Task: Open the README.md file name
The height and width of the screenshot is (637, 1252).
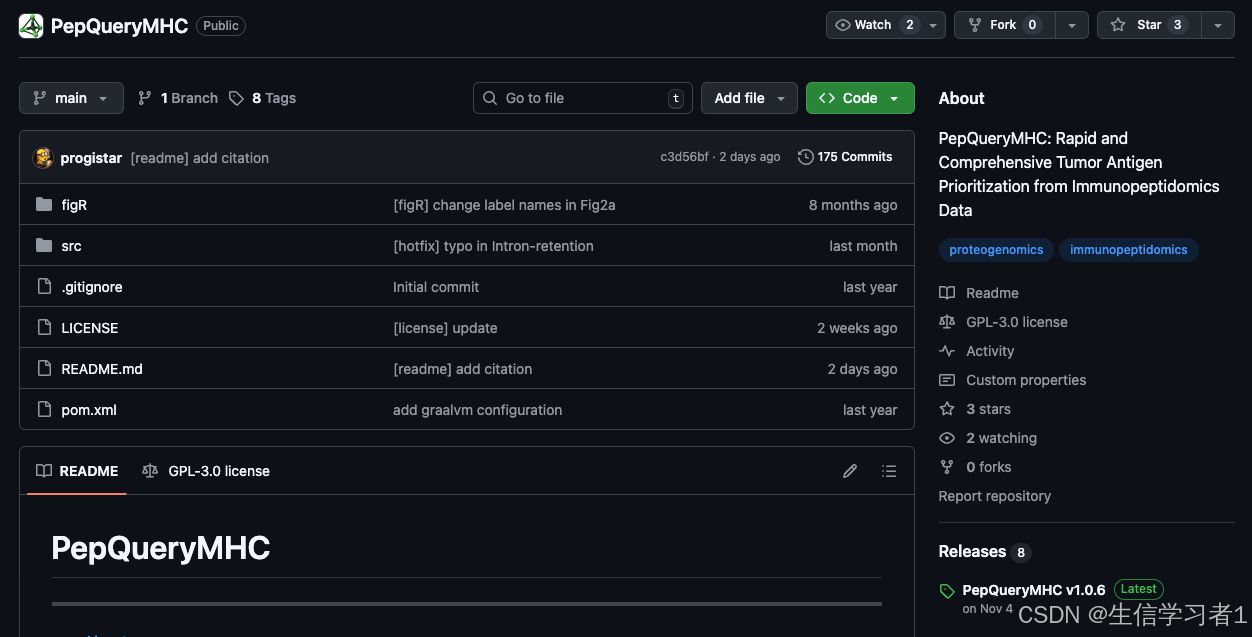Action: [x=102, y=369]
